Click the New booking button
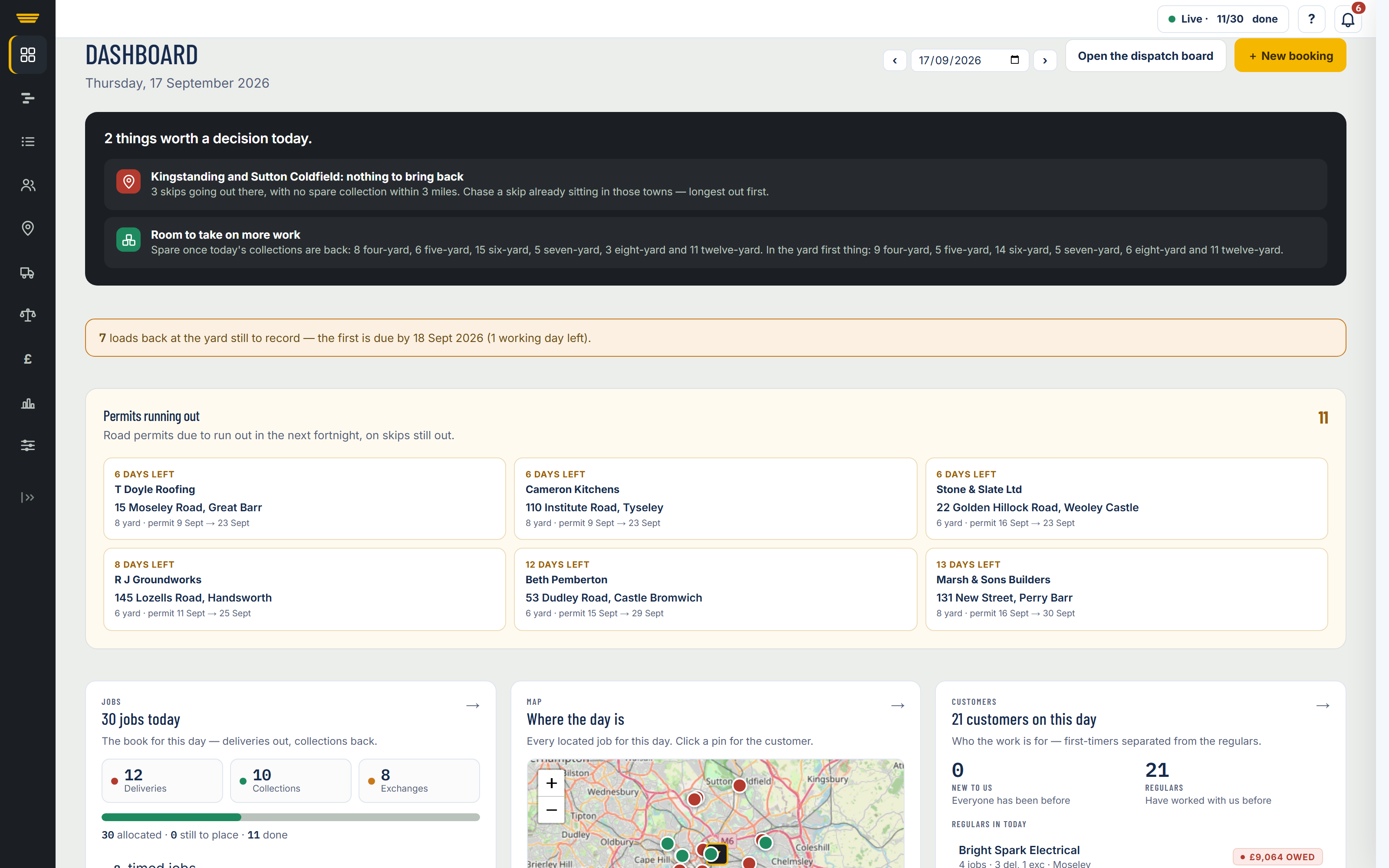 click(x=1290, y=56)
